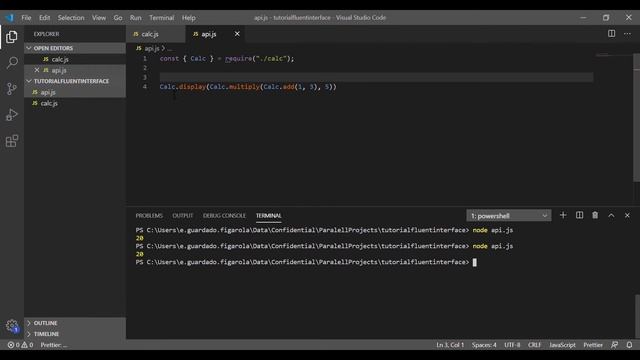Open the Go menu
This screenshot has width=640, height=360.
[118, 18]
